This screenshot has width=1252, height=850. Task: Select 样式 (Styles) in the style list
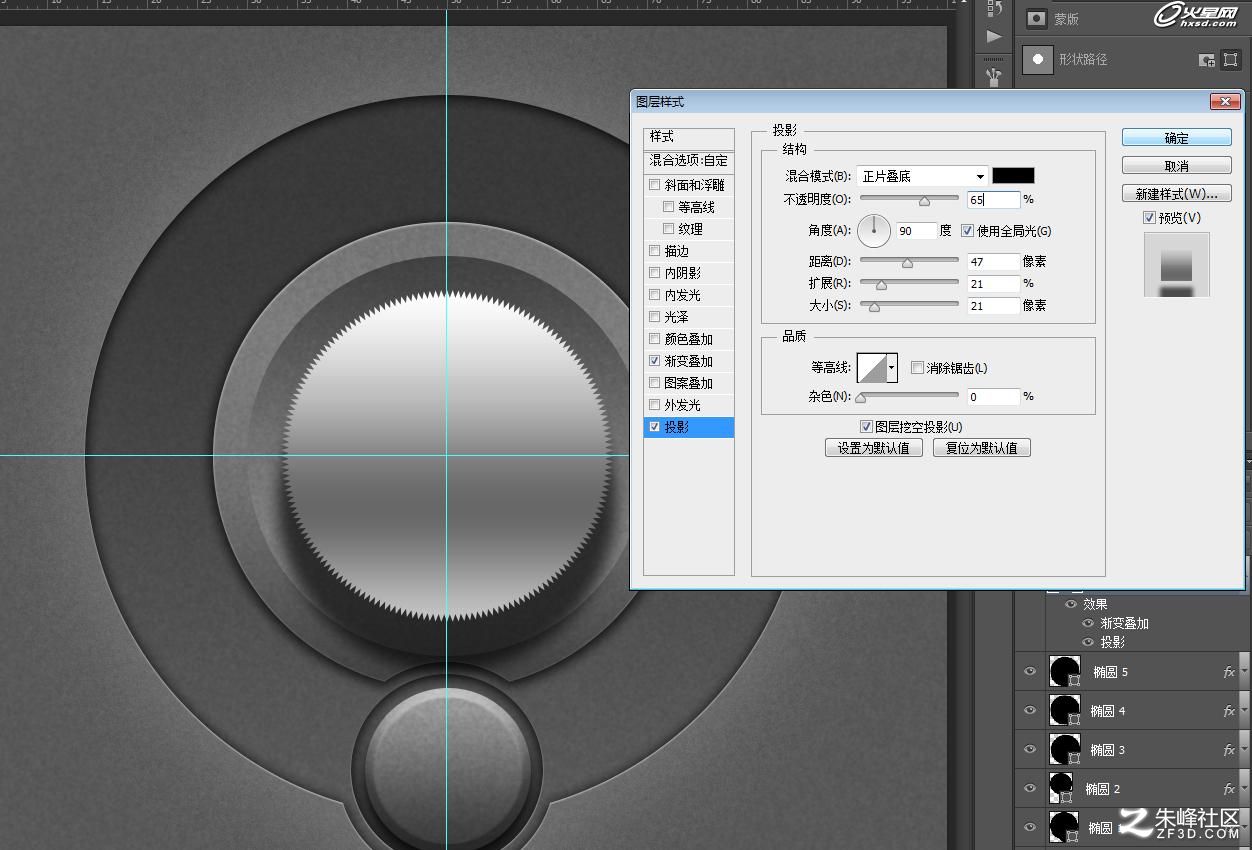(x=689, y=137)
